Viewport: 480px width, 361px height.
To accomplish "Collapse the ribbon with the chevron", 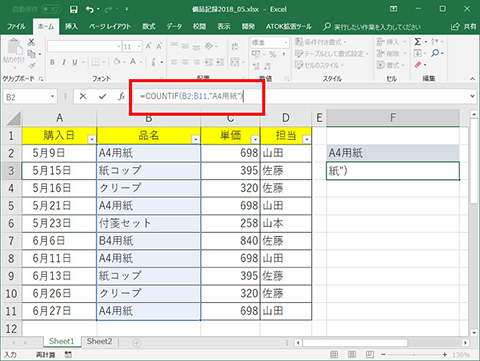I will 472,79.
